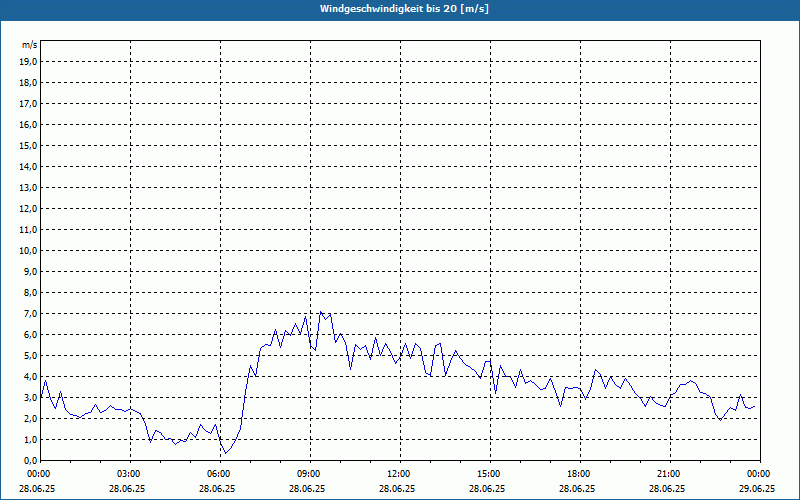
Task: Click the 1,0 y-axis label
Action: click(x=30, y=440)
